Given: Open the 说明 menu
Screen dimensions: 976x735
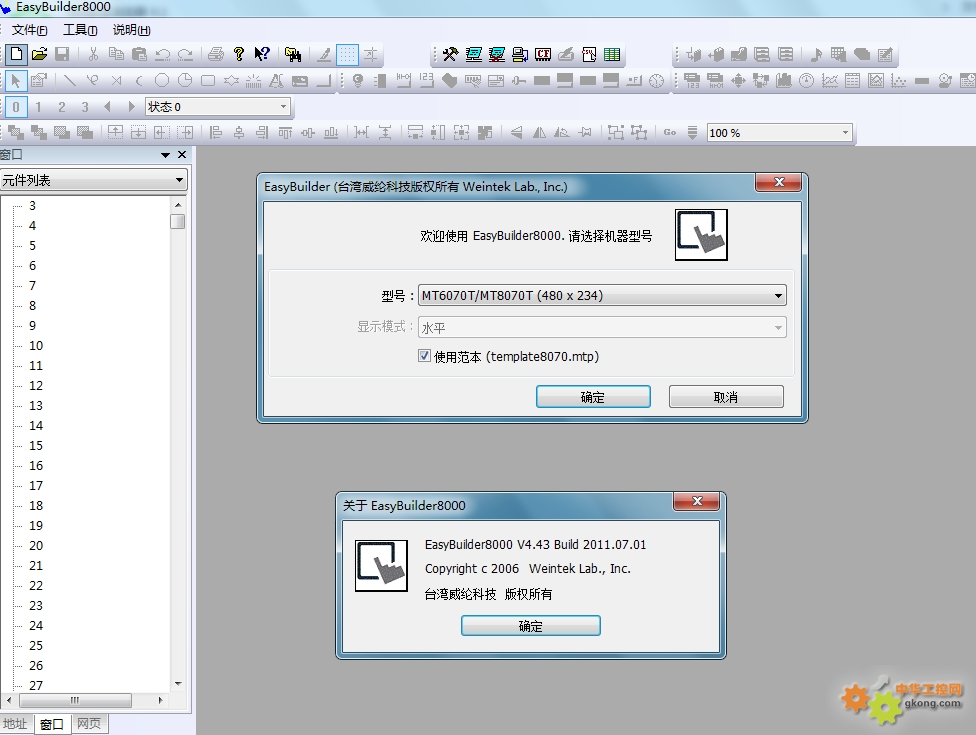Looking at the screenshot, I should [x=131, y=30].
